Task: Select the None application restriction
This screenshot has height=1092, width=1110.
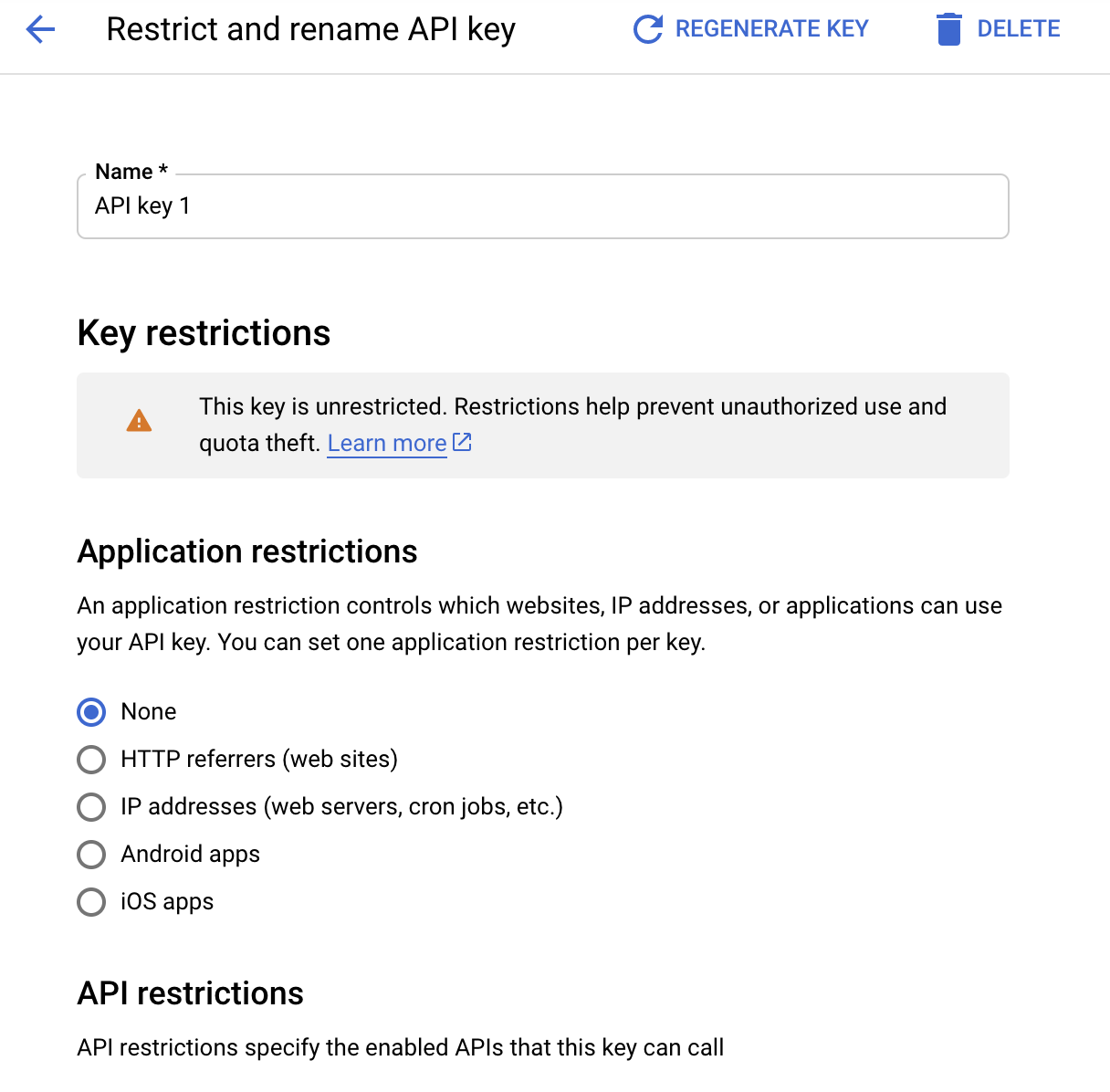Action: coord(91,712)
